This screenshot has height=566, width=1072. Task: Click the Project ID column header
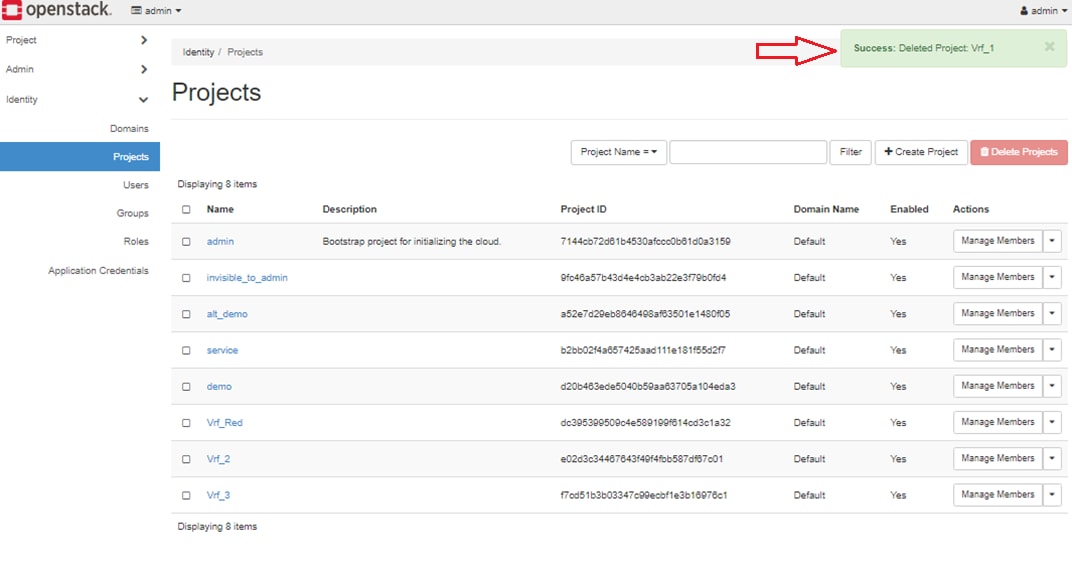(x=583, y=209)
